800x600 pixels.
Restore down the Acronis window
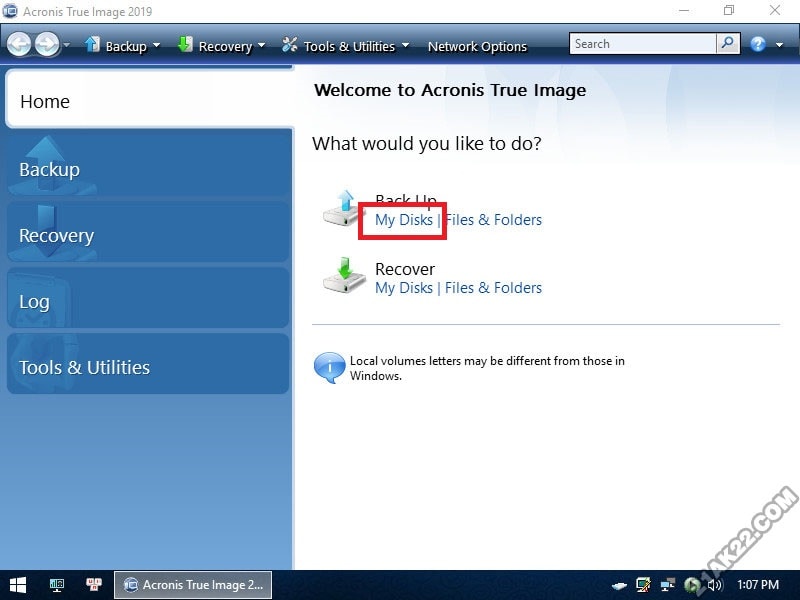(729, 10)
